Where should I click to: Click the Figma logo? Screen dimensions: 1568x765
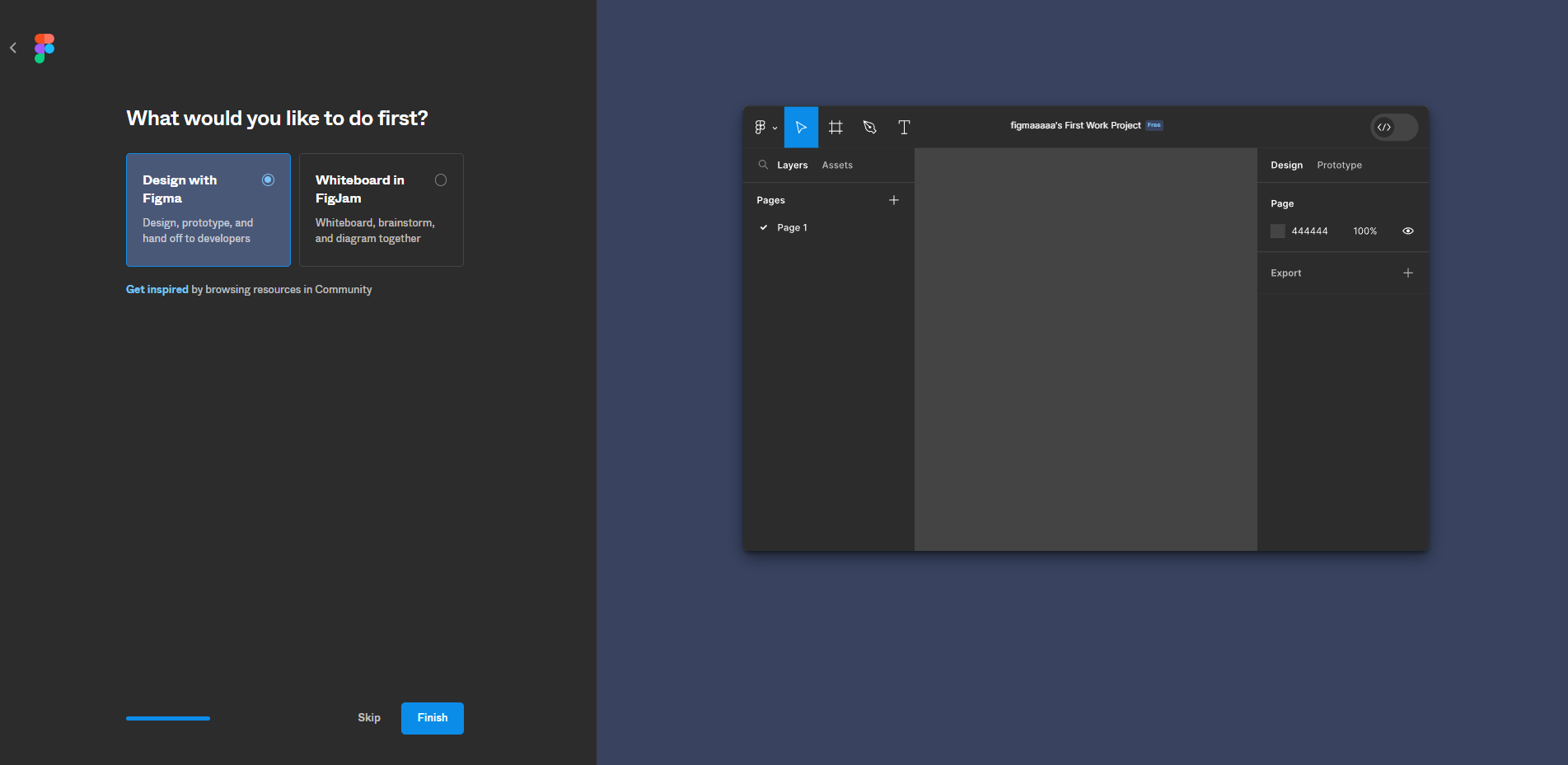[44, 49]
